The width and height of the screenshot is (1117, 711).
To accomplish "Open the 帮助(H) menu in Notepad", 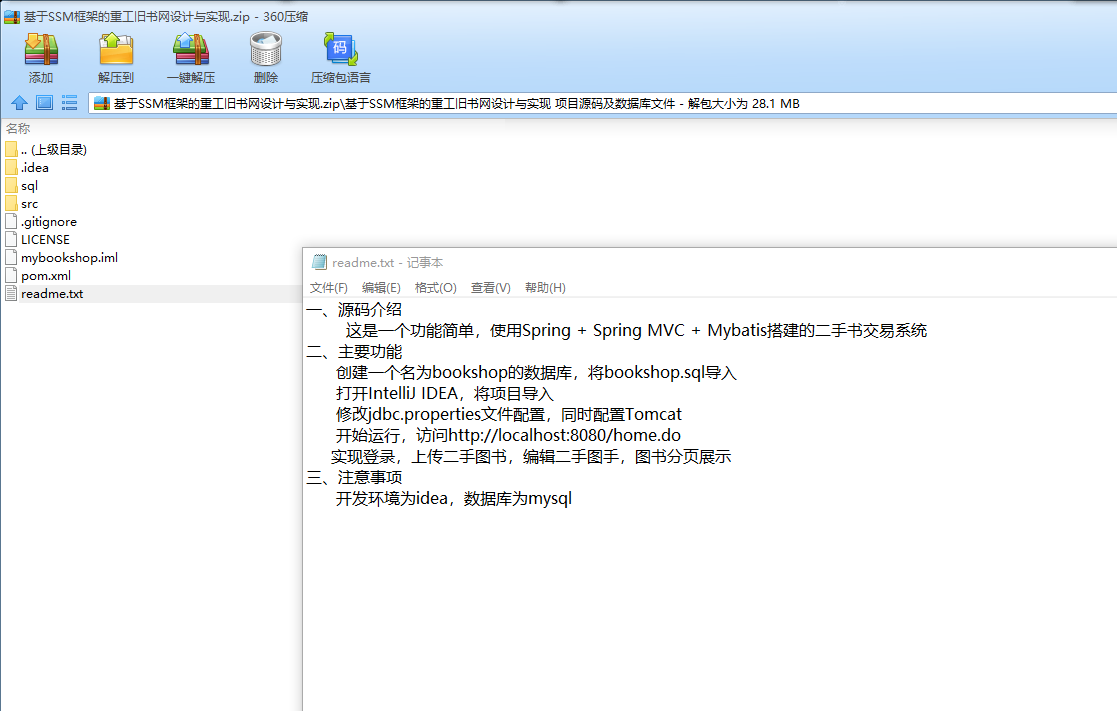I will [545, 288].
